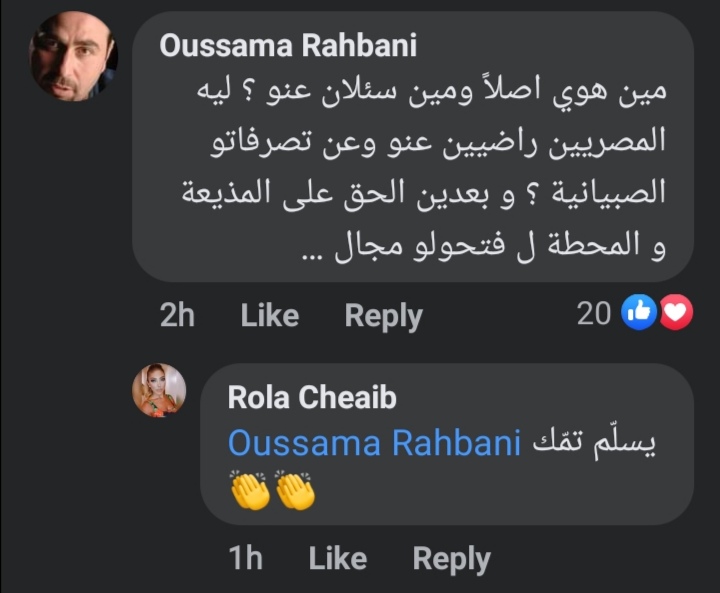Like Rola Cheaib's reply

tap(338, 559)
